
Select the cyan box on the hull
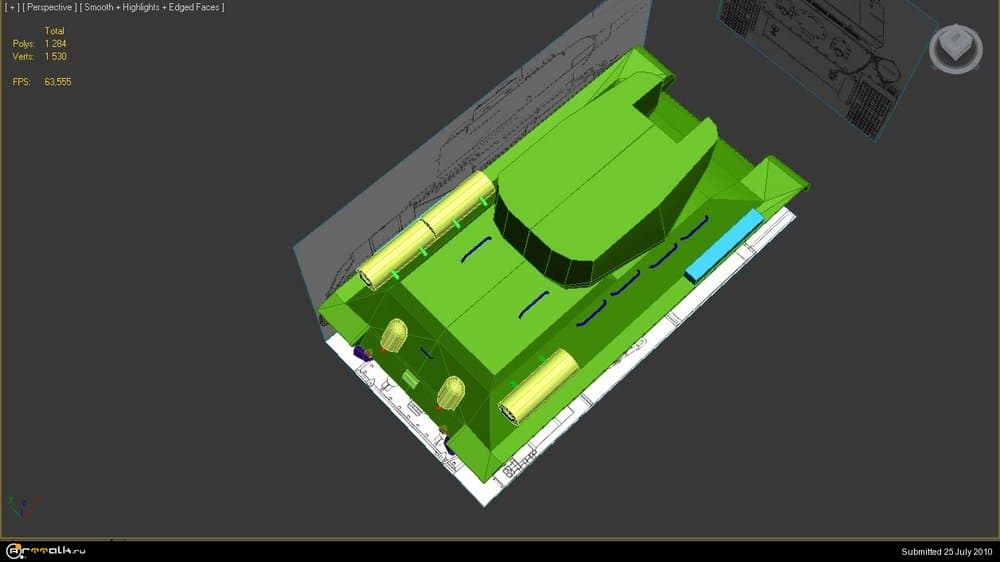click(724, 245)
